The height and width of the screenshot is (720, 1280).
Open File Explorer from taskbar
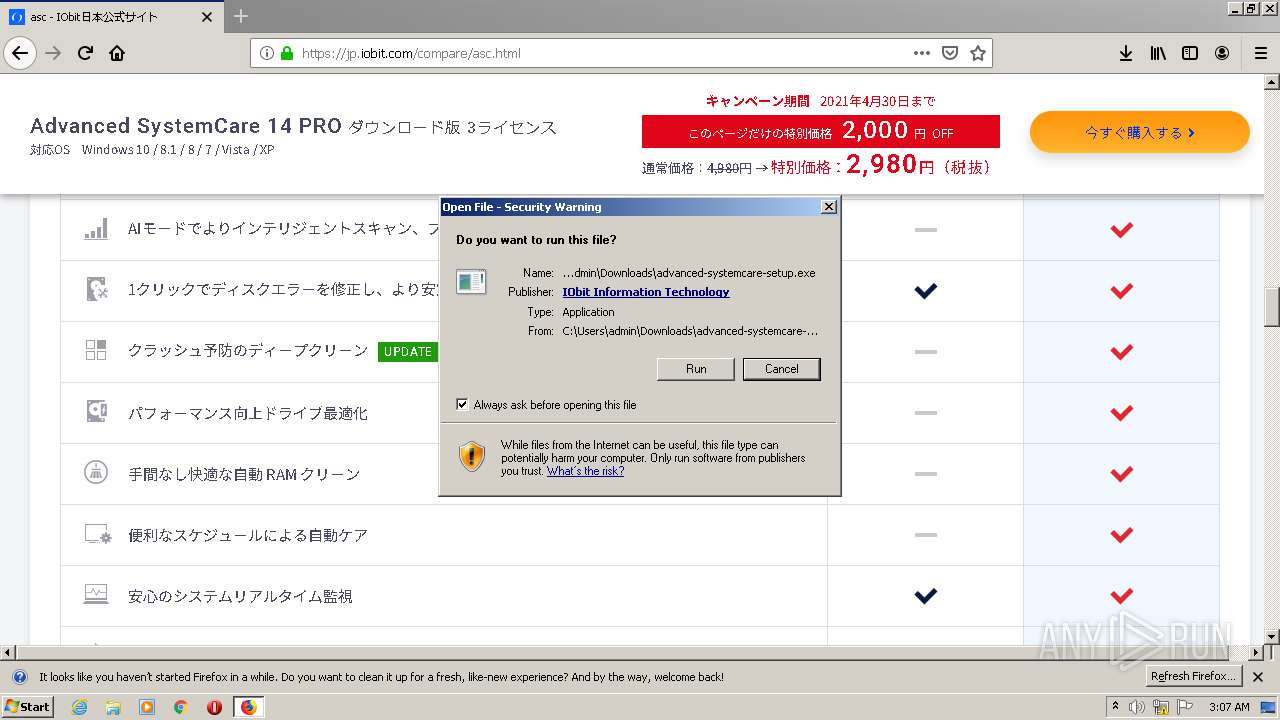pos(113,707)
